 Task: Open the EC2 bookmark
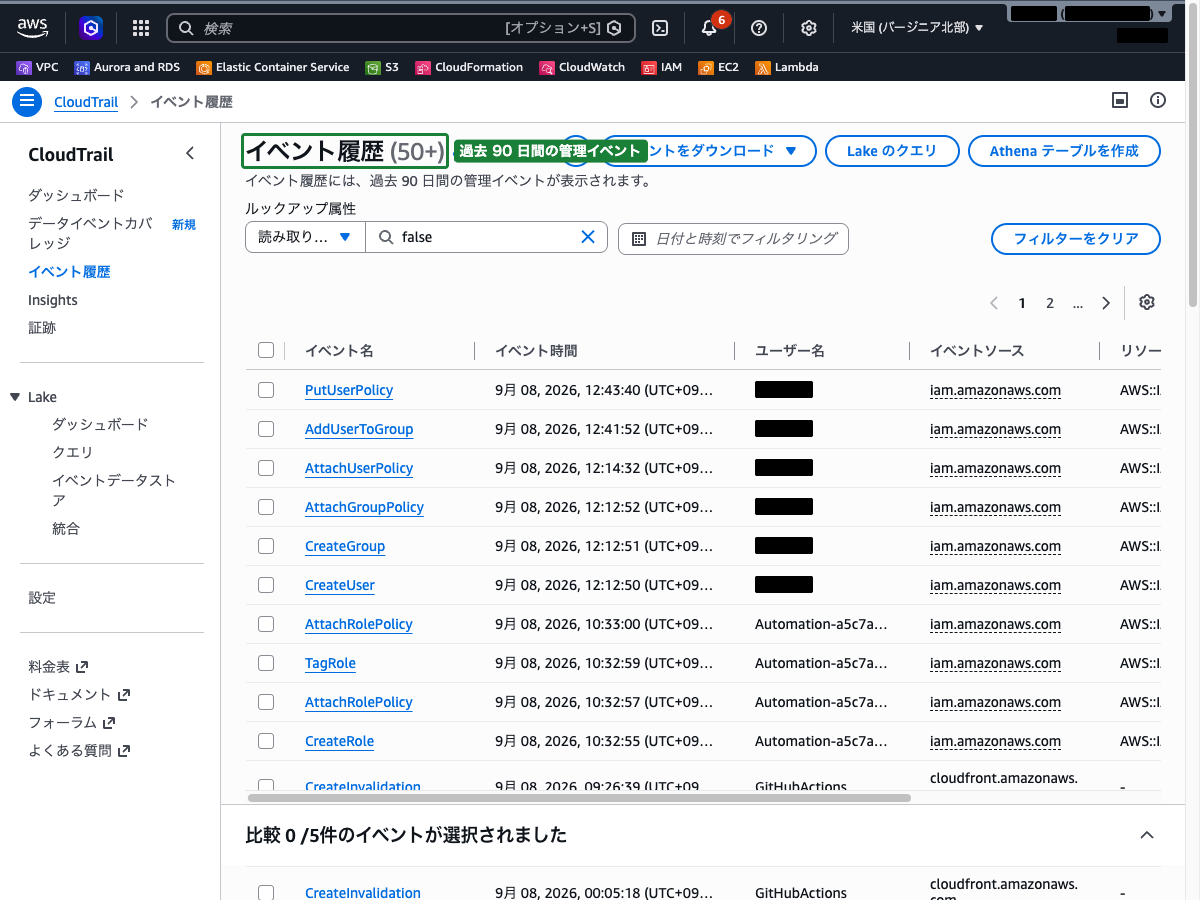coord(718,67)
